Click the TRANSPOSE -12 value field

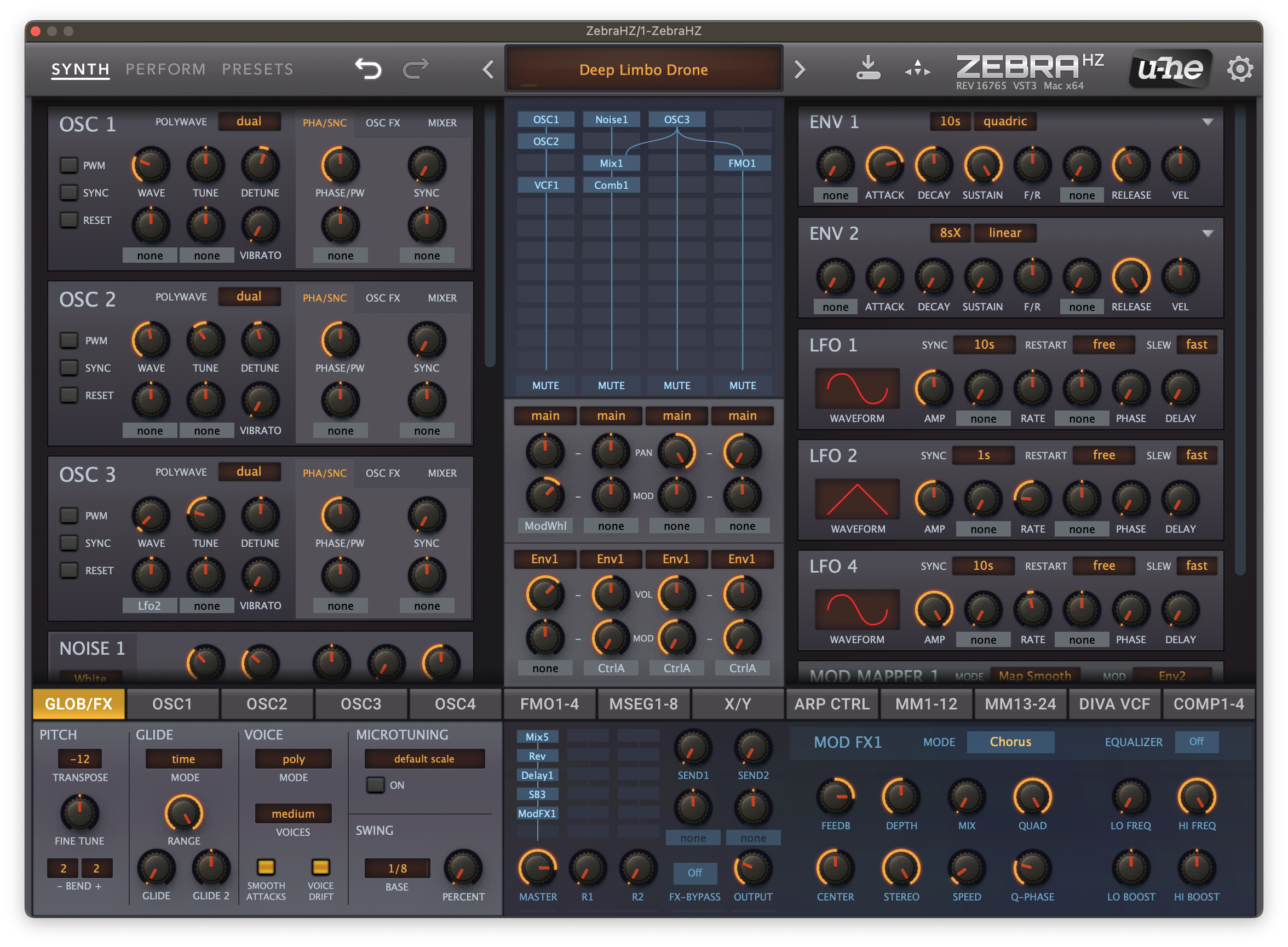click(x=80, y=759)
